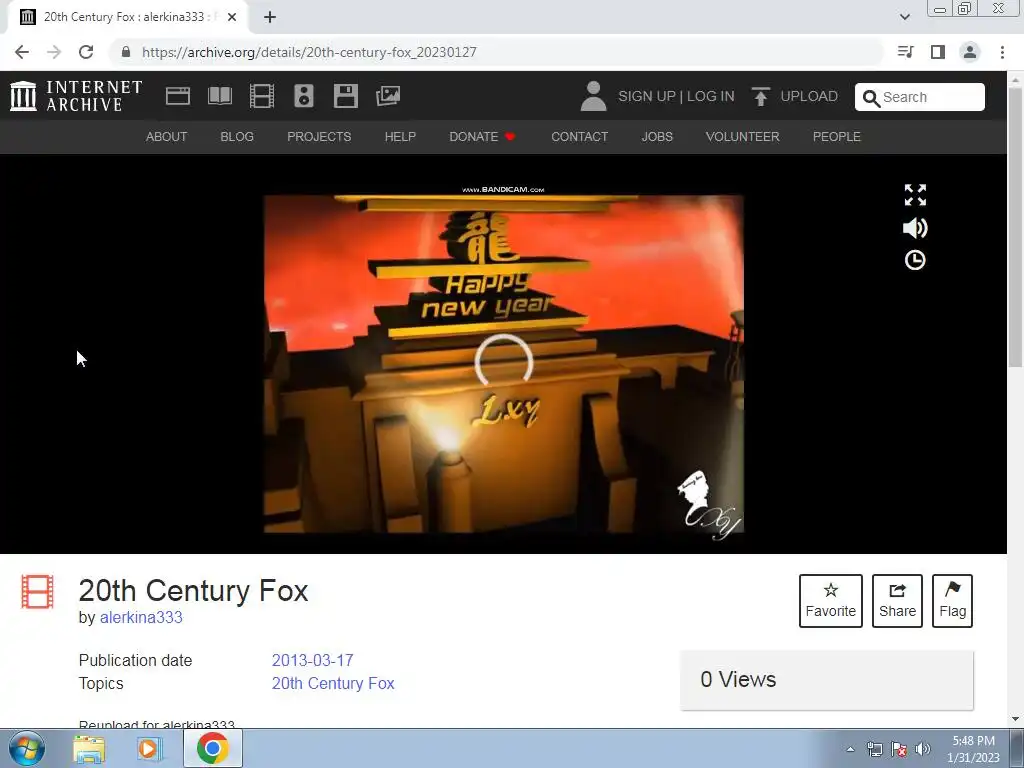Expand the tab search dropdown

tap(904, 17)
